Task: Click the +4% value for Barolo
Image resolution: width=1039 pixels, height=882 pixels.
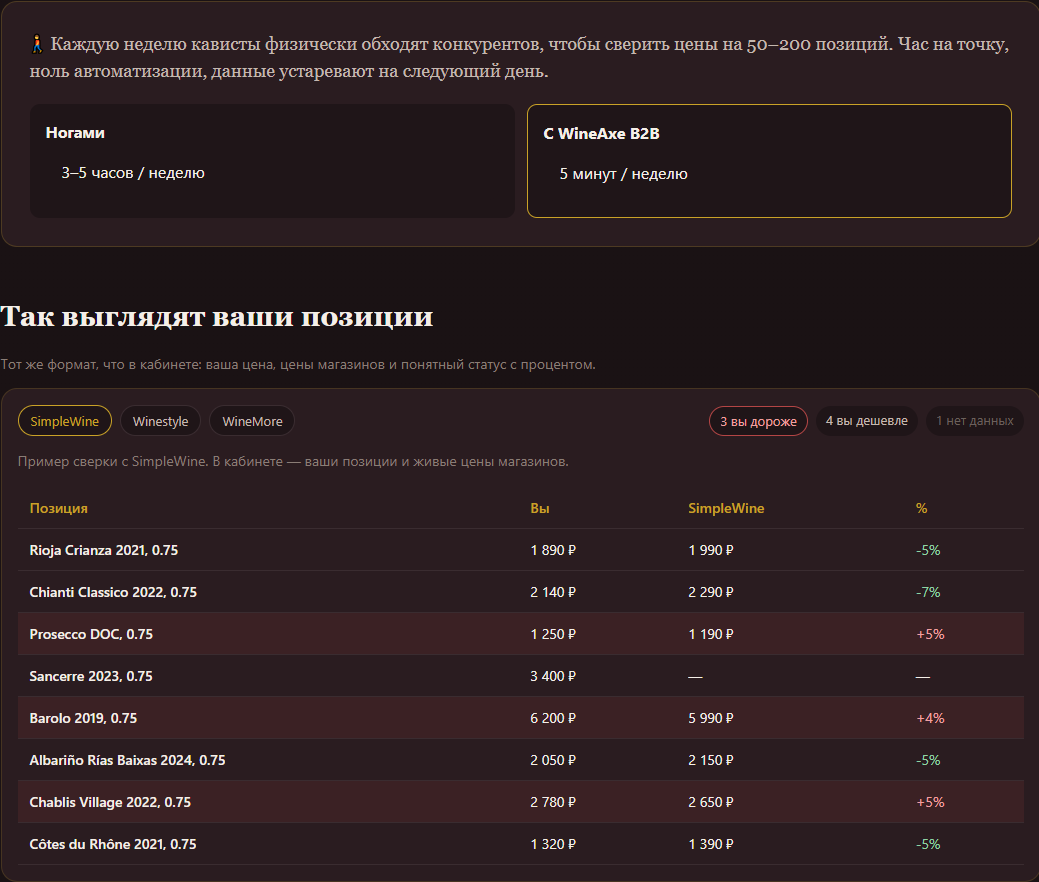Action: click(x=930, y=718)
